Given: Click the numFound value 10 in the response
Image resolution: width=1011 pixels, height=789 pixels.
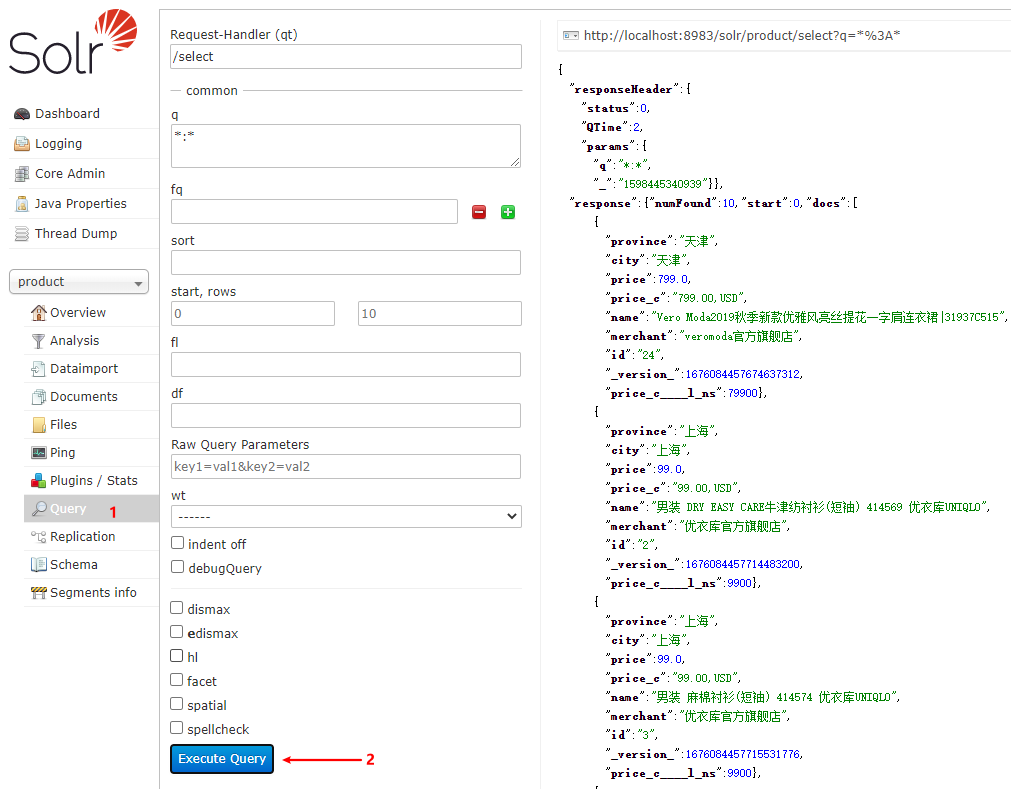Looking at the screenshot, I should tap(728, 203).
